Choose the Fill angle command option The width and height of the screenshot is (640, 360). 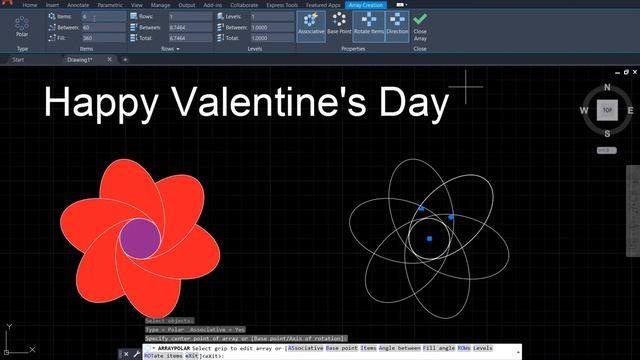point(439,348)
